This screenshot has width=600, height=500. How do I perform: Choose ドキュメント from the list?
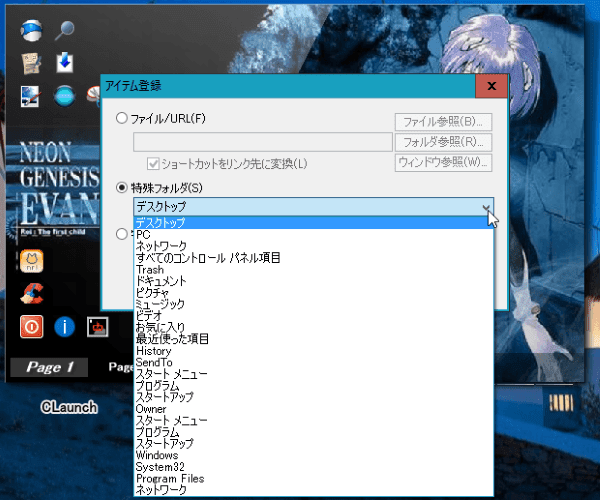tap(313, 281)
